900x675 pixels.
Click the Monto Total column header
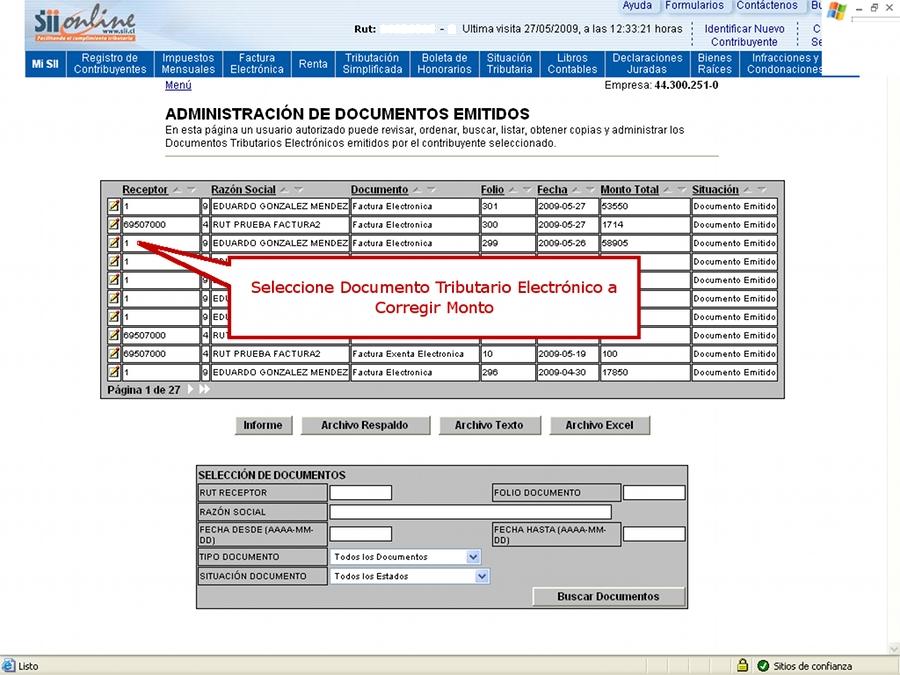630,189
